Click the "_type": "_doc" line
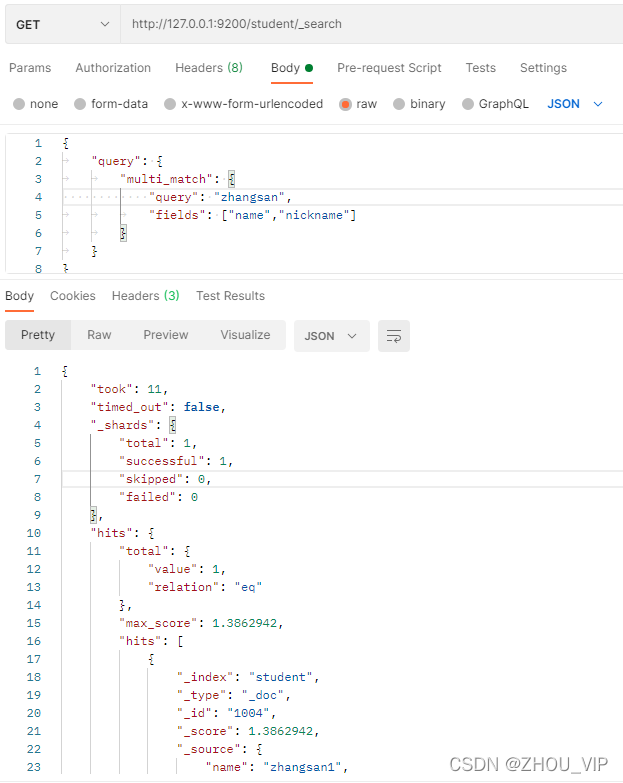Image resolution: width=623 pixels, height=783 pixels. [234, 695]
